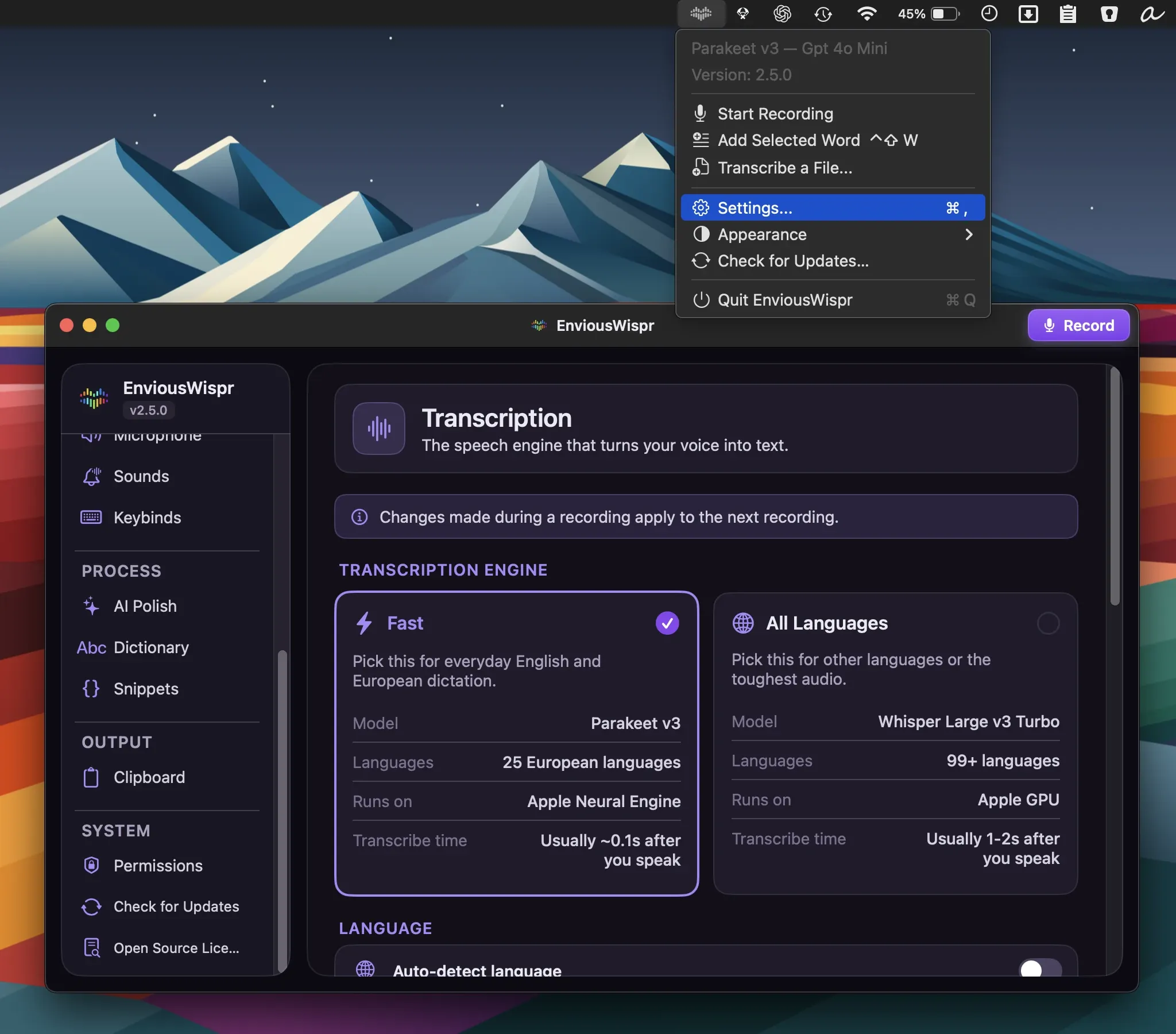Open Snippets curly braces icon
Viewport: 1176px width, 1034px height.
coord(91,689)
